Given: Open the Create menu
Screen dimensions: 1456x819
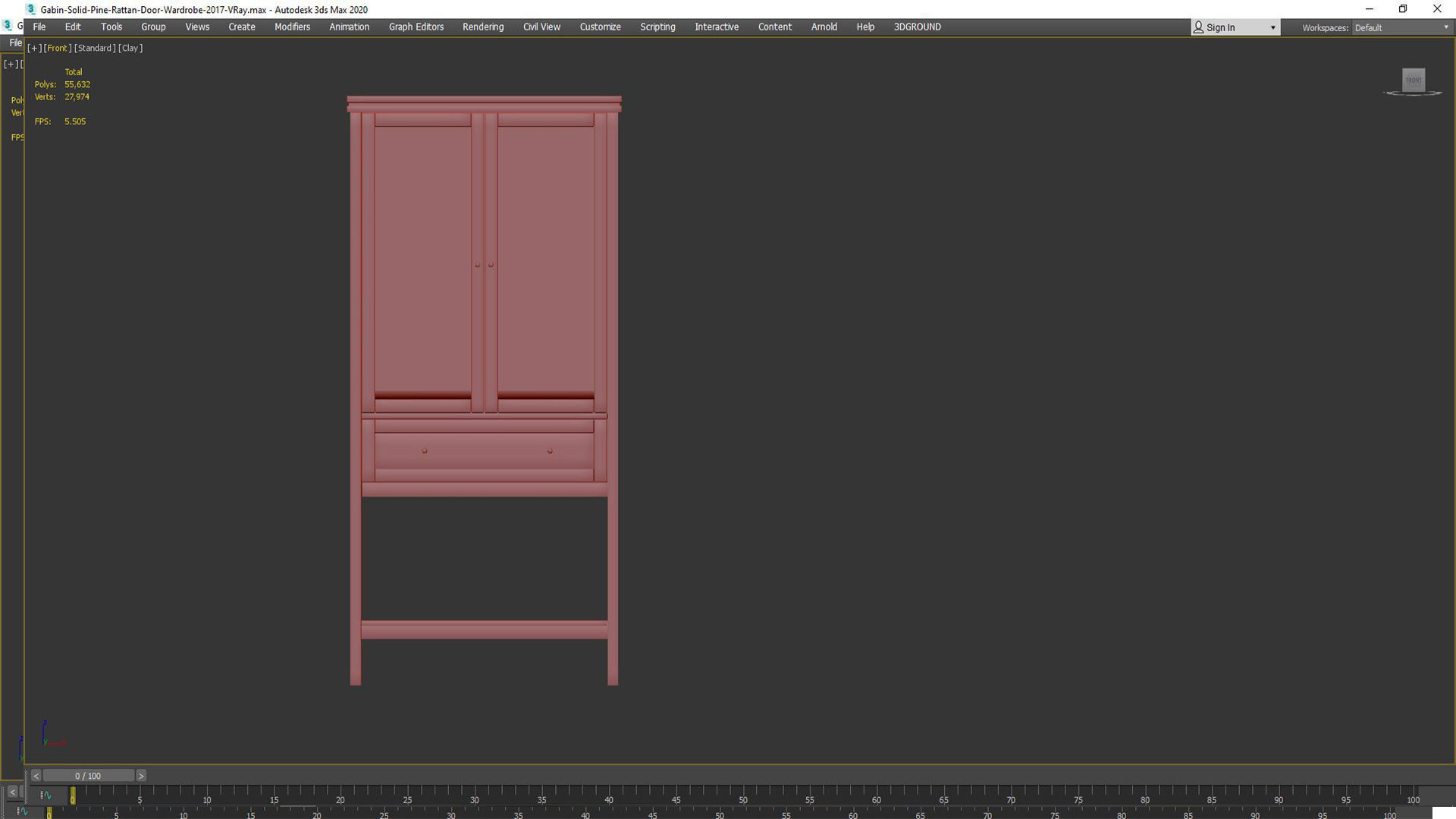Looking at the screenshot, I should pos(242,27).
